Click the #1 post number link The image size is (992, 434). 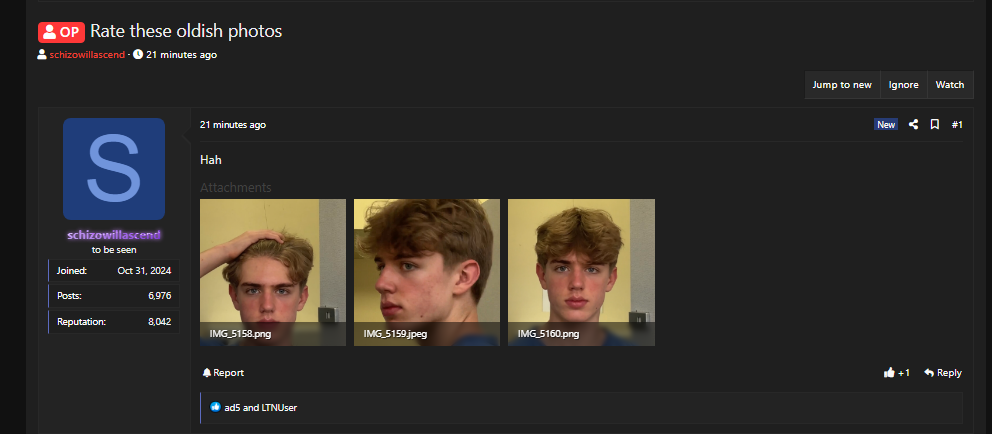click(957, 125)
